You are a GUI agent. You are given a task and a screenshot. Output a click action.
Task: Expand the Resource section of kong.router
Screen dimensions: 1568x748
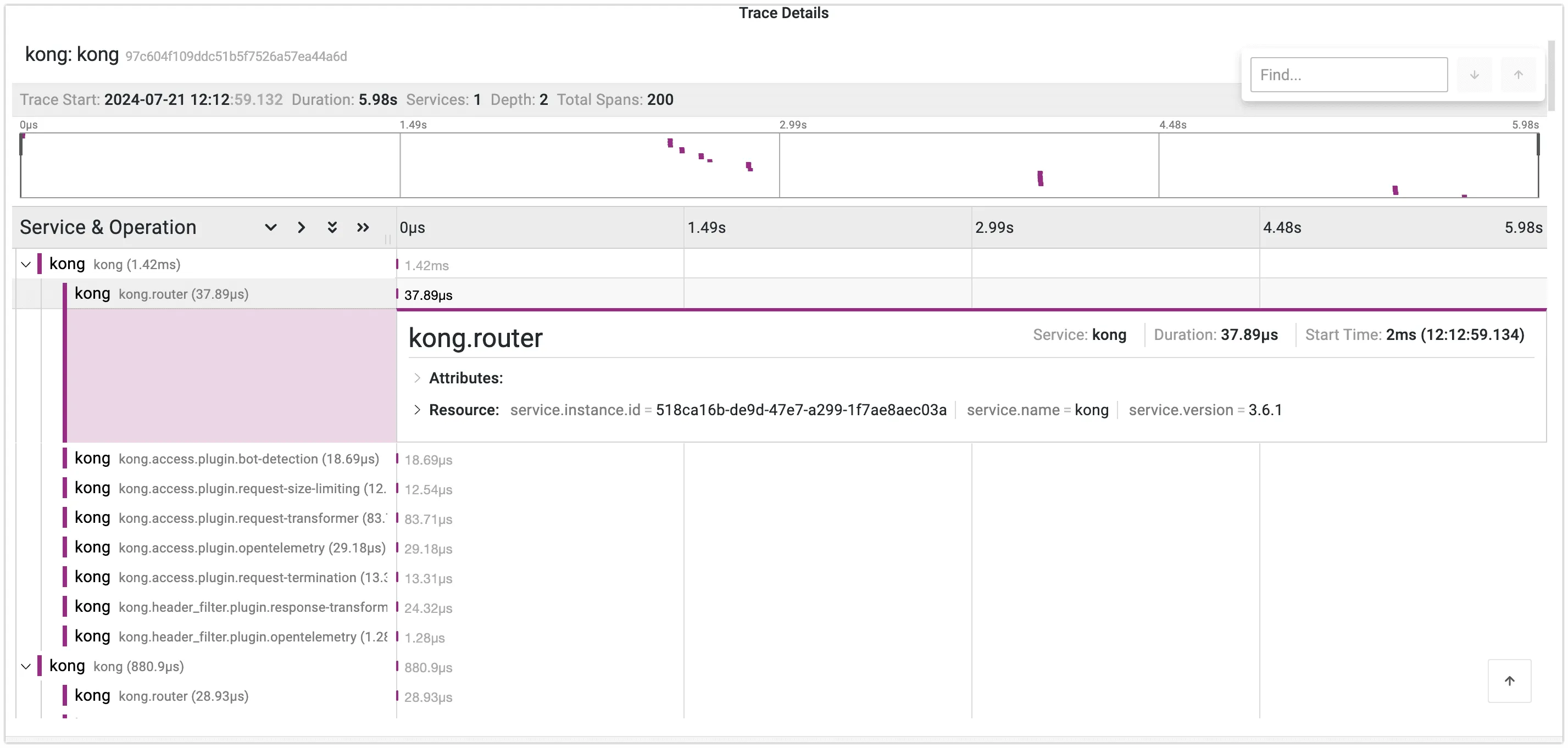tap(418, 410)
